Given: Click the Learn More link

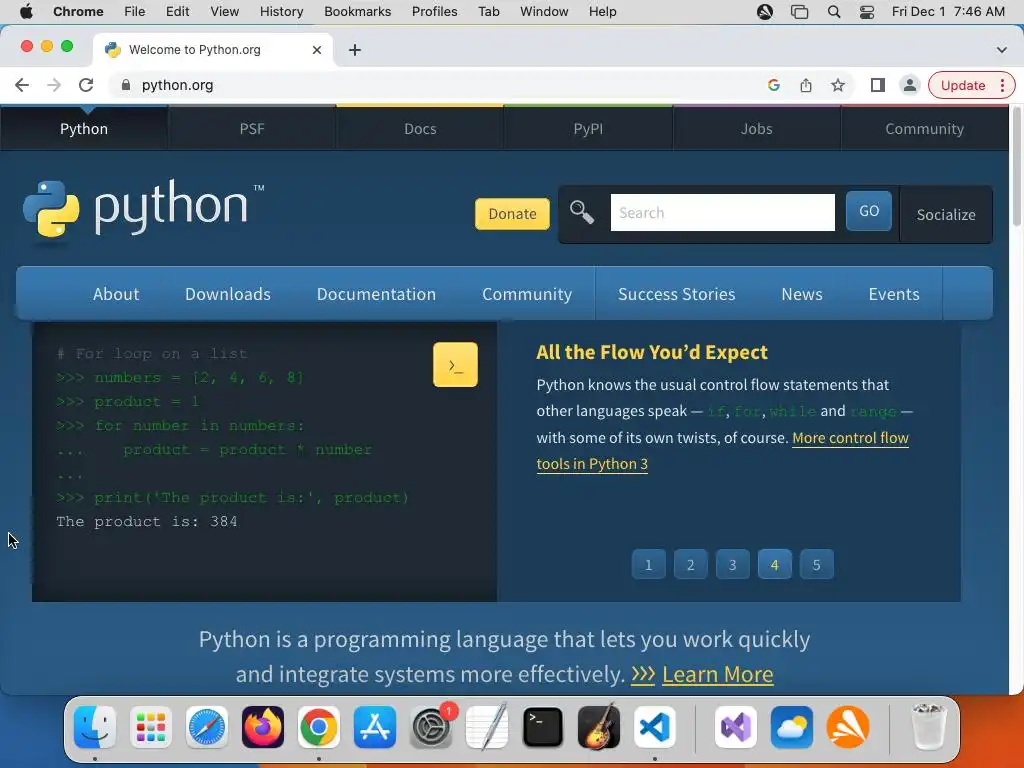Looking at the screenshot, I should [x=718, y=674].
